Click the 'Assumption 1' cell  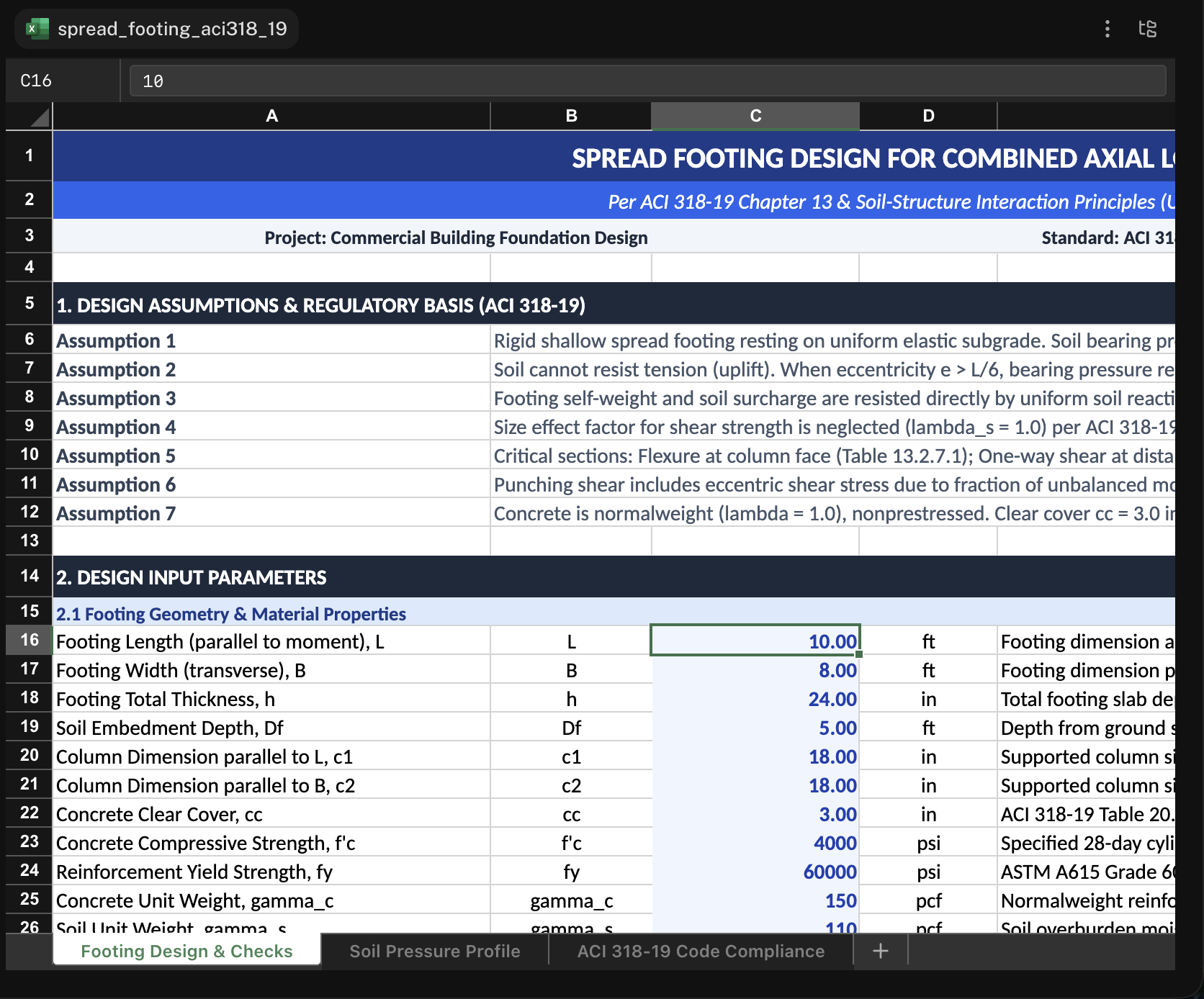271,340
